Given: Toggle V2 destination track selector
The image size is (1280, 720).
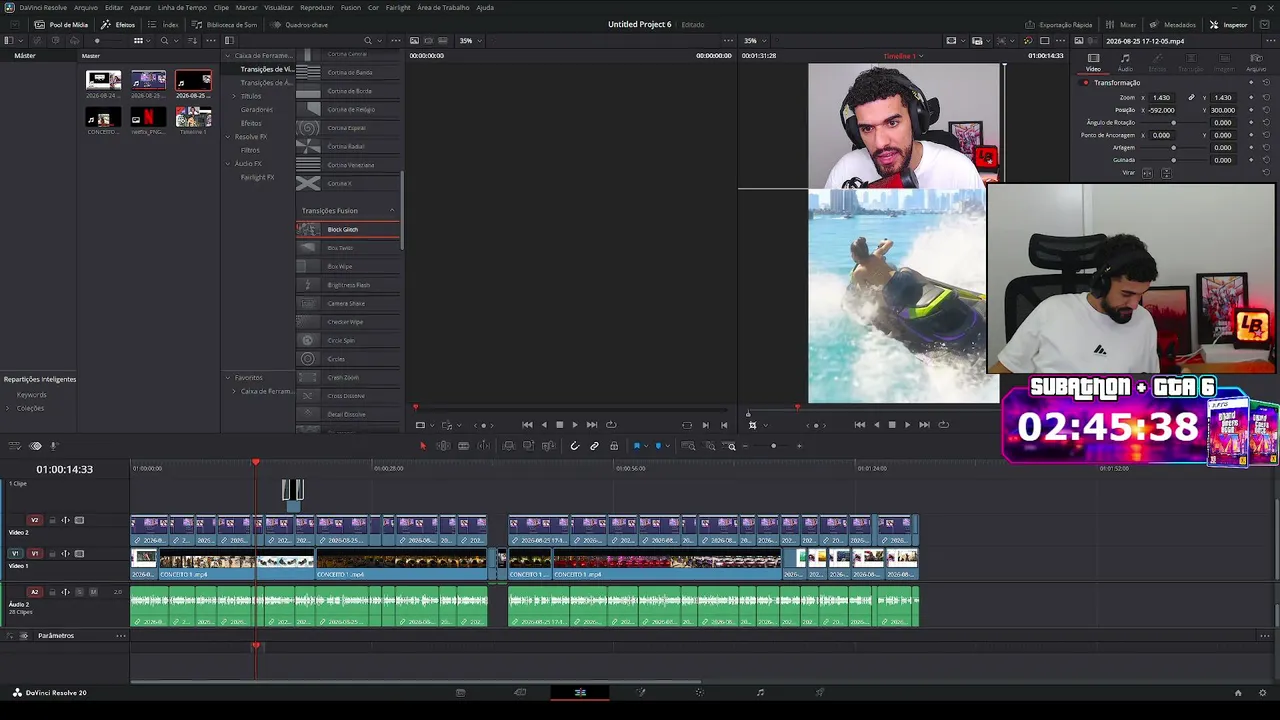Looking at the screenshot, I should click(34, 520).
